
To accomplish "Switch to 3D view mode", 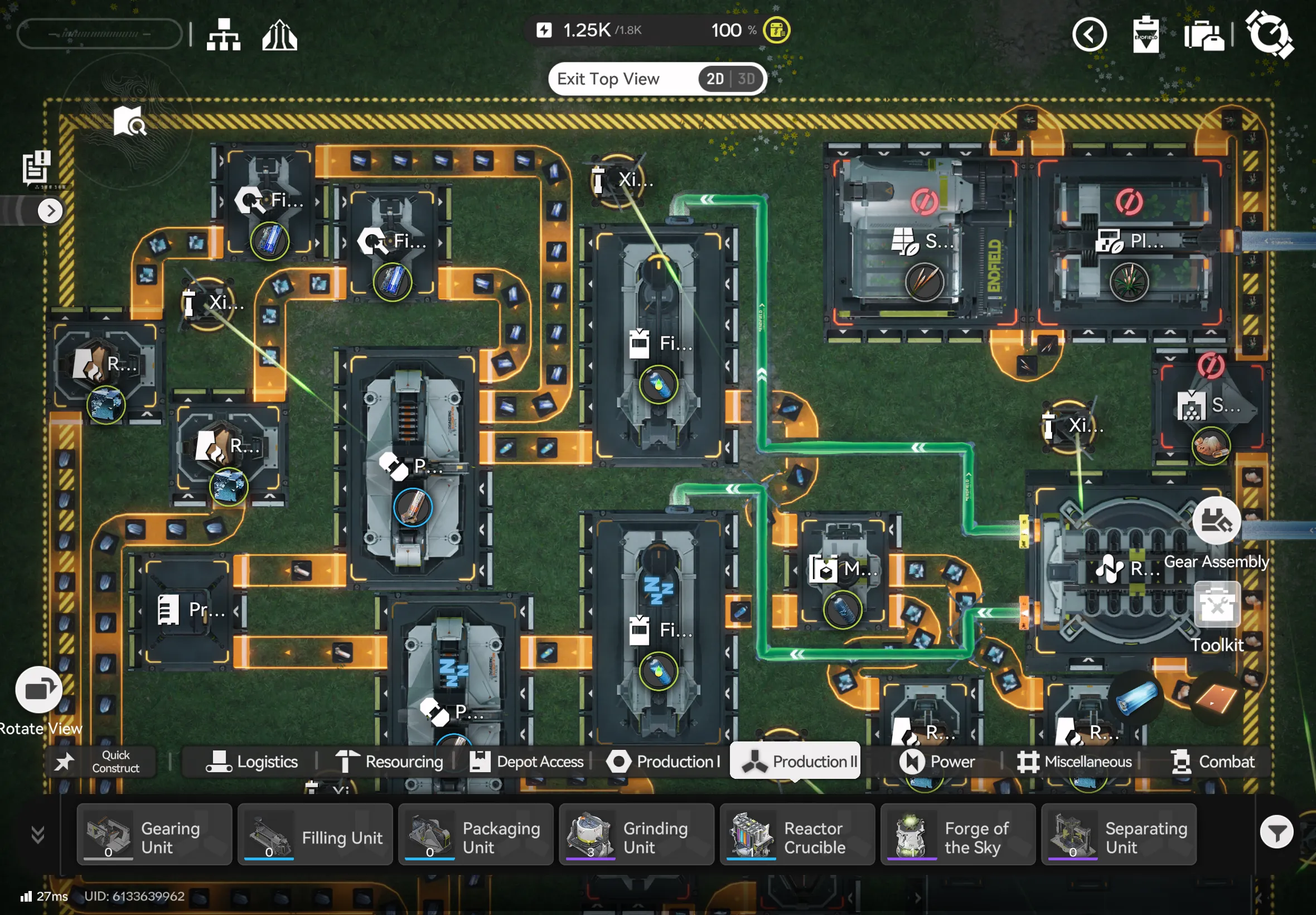I will point(746,79).
